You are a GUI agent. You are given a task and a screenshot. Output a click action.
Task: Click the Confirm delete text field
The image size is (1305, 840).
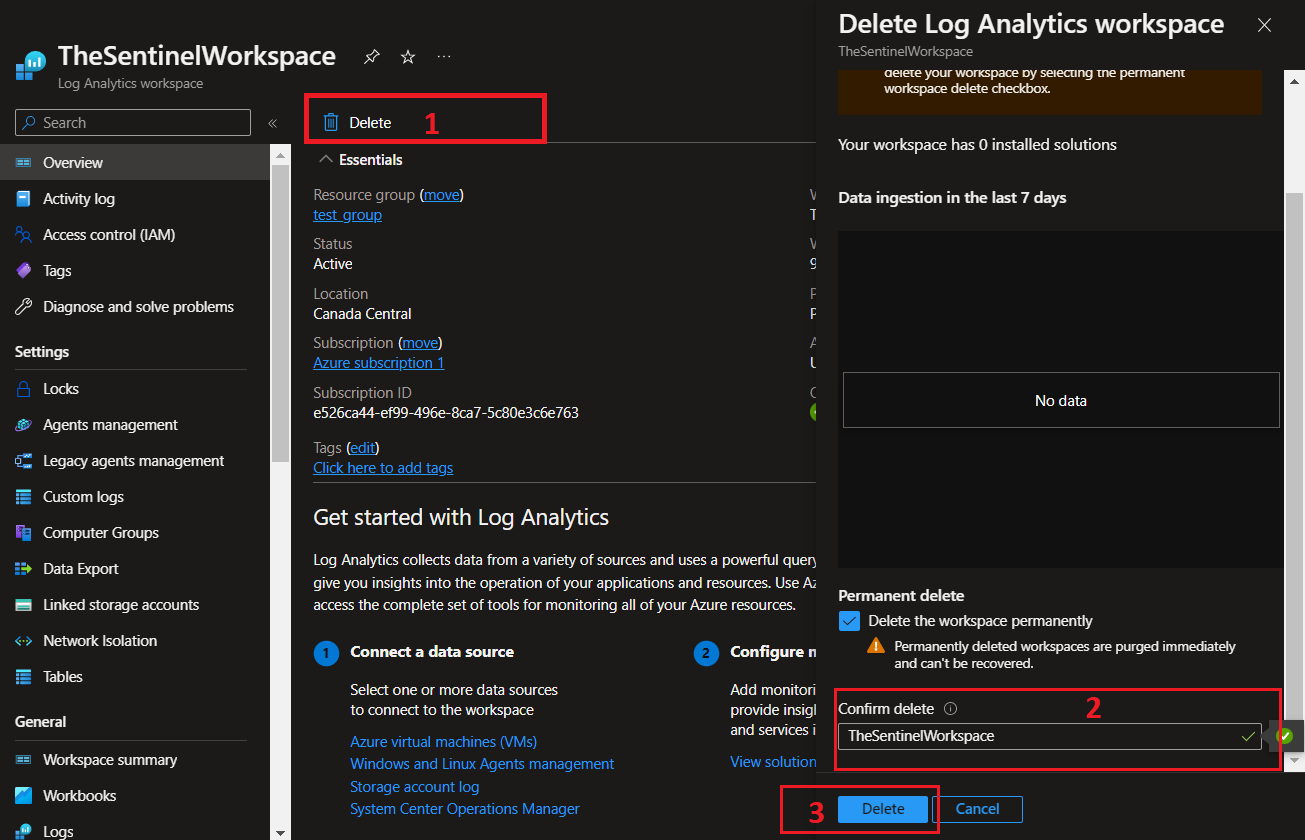tap(1050, 736)
